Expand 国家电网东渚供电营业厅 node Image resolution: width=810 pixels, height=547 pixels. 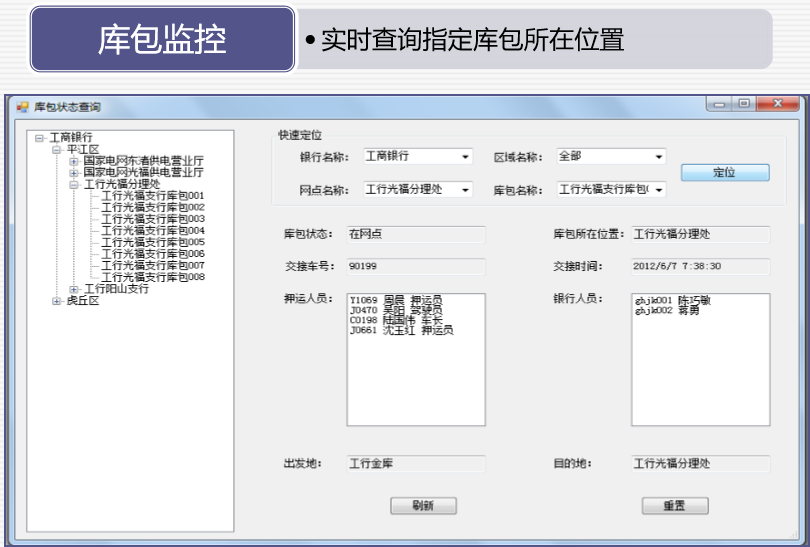tap(74, 161)
